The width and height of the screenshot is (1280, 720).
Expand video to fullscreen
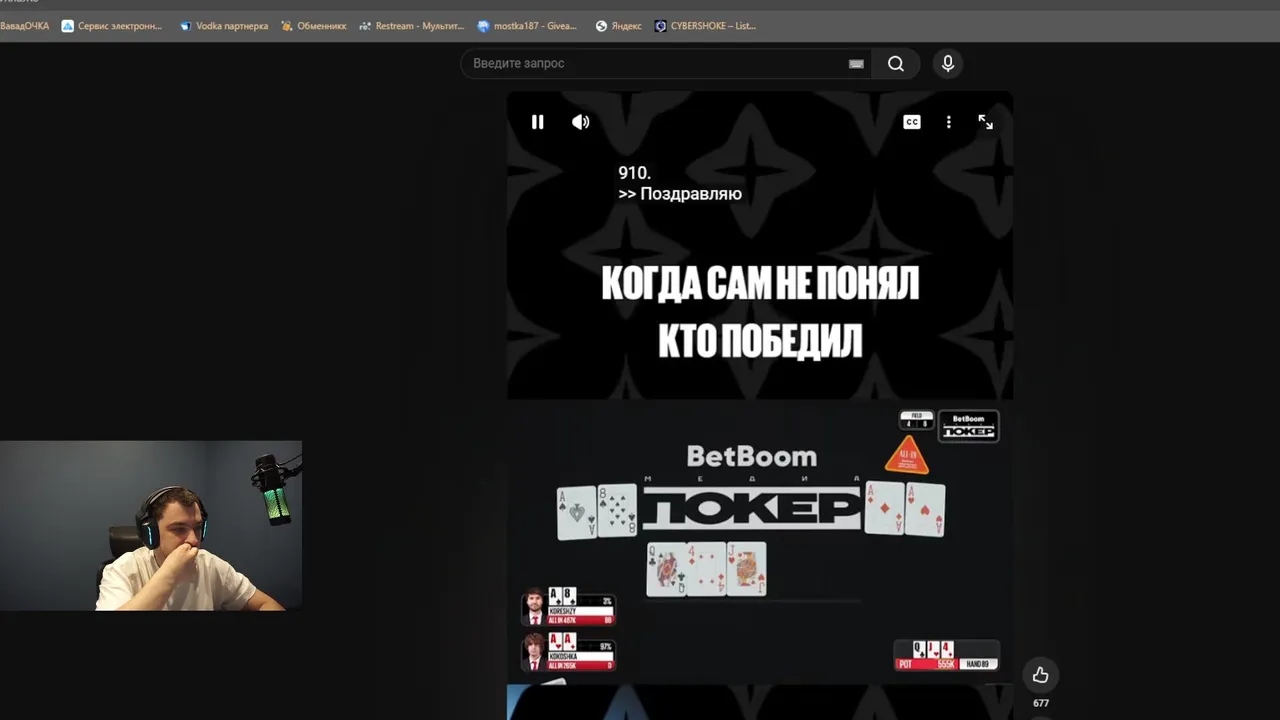pyautogui.click(x=986, y=122)
